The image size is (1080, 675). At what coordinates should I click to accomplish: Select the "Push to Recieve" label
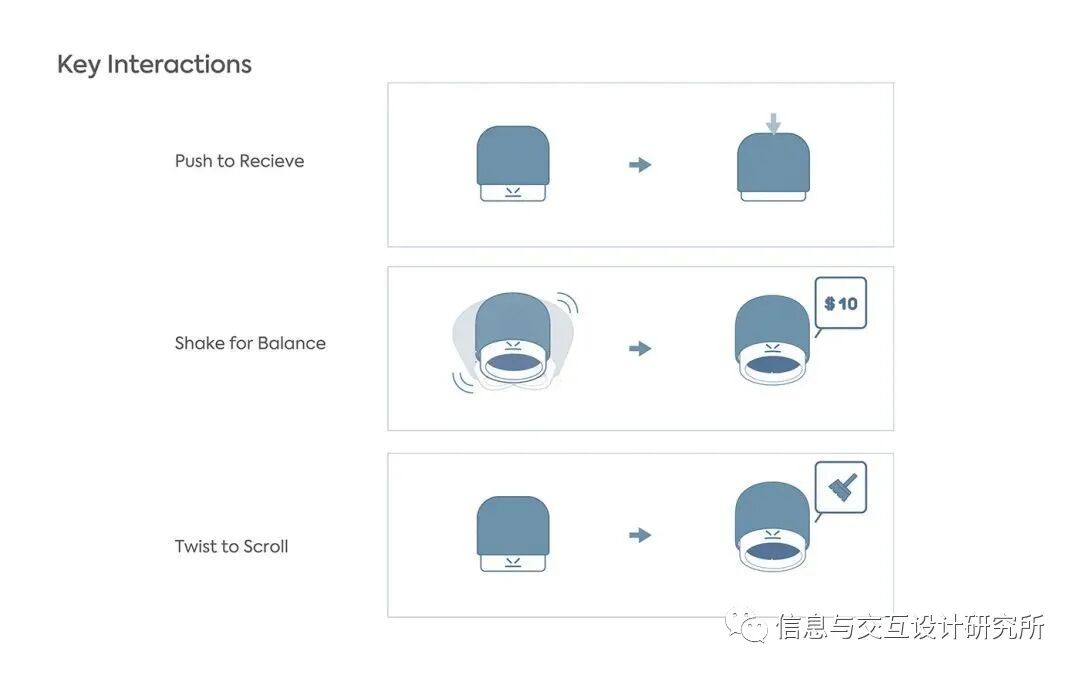click(239, 160)
